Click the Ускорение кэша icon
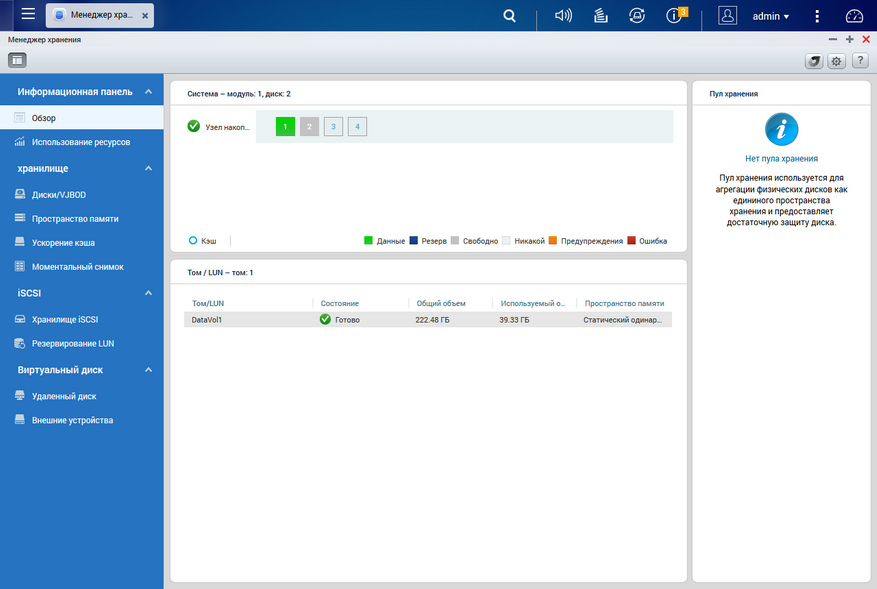The image size is (877, 589). click(x=20, y=242)
